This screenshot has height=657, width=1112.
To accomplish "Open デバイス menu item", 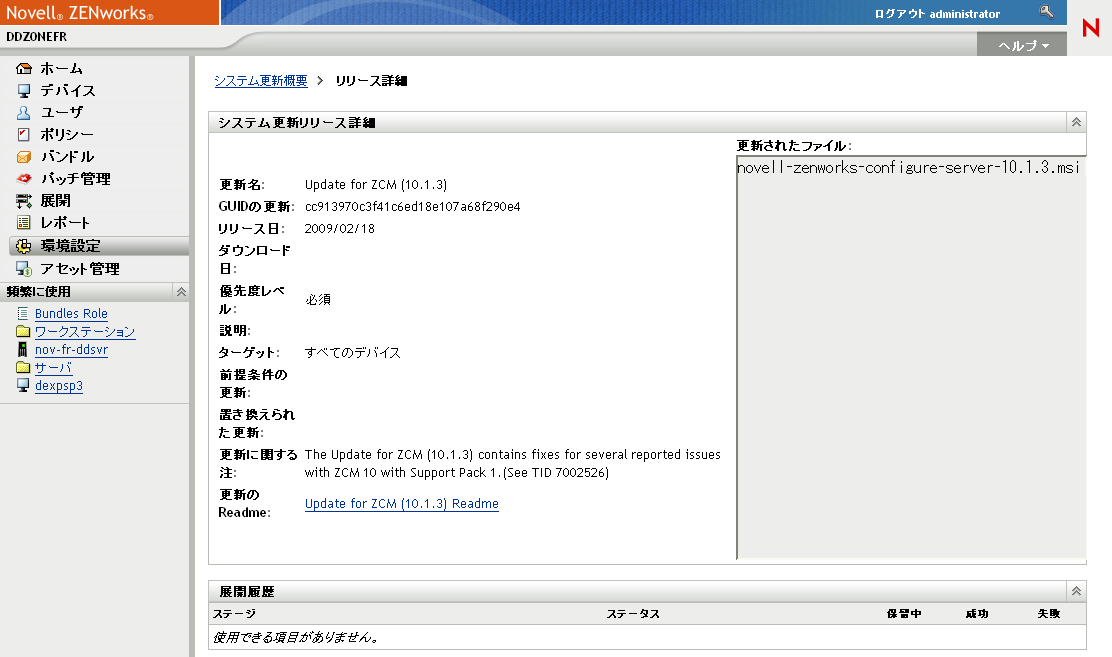I will [x=67, y=91].
